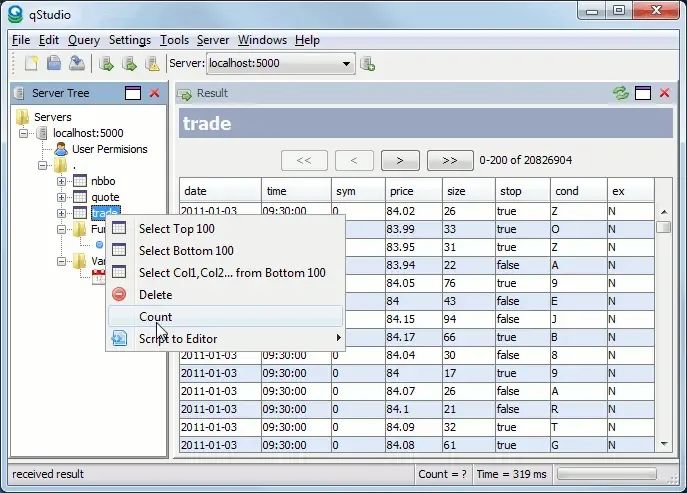Screen dimensions: 687x493
Task: Click the Count = ? status text
Action: click(443, 474)
